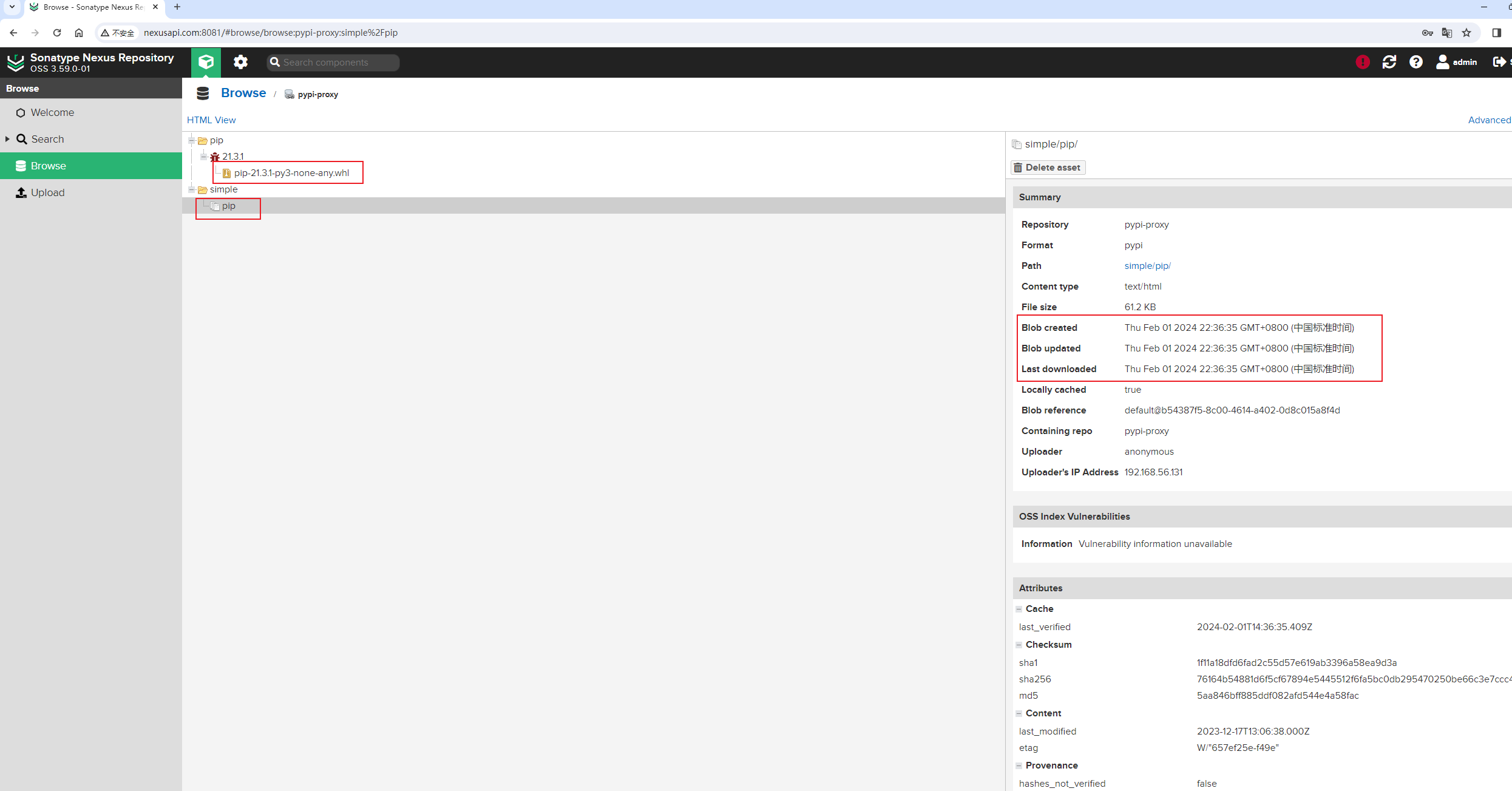Bookmark this page with the star icon
1512x791 pixels.
pyautogui.click(x=1466, y=33)
